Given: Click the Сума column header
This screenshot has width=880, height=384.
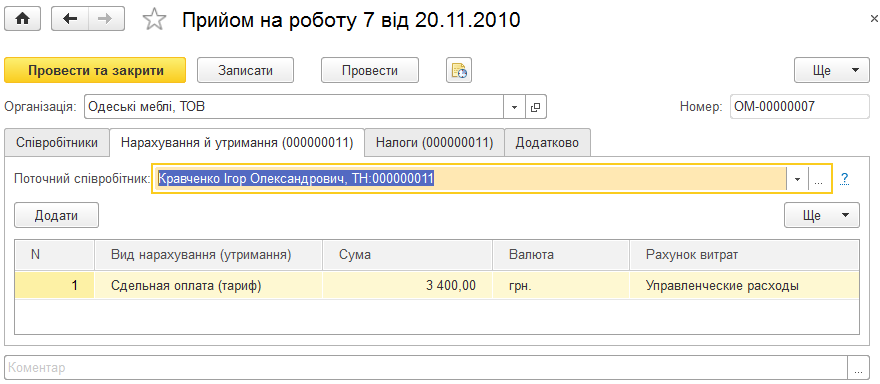Looking at the screenshot, I should tap(407, 255).
